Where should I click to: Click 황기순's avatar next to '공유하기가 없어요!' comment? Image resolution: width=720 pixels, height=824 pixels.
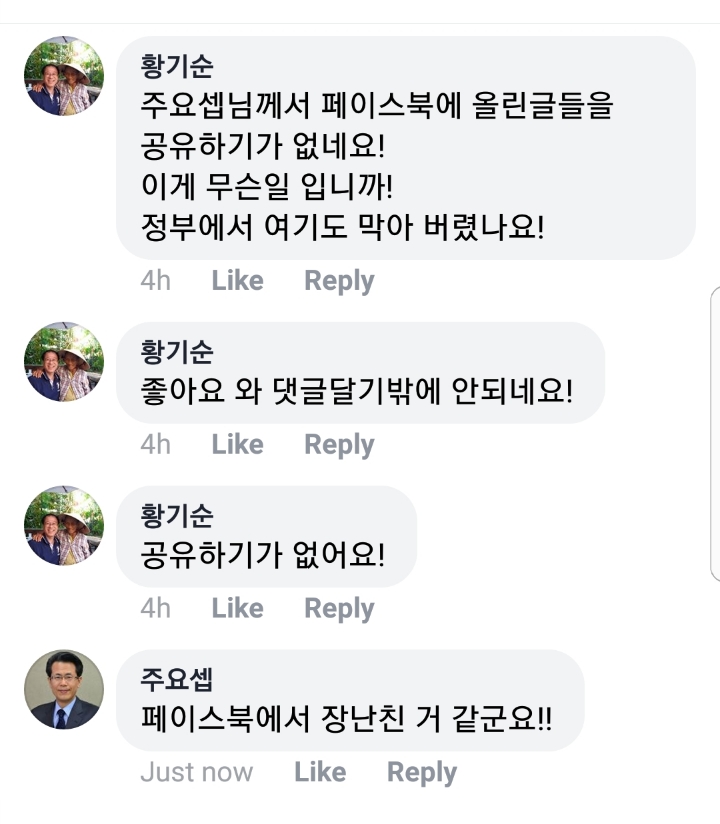64,526
